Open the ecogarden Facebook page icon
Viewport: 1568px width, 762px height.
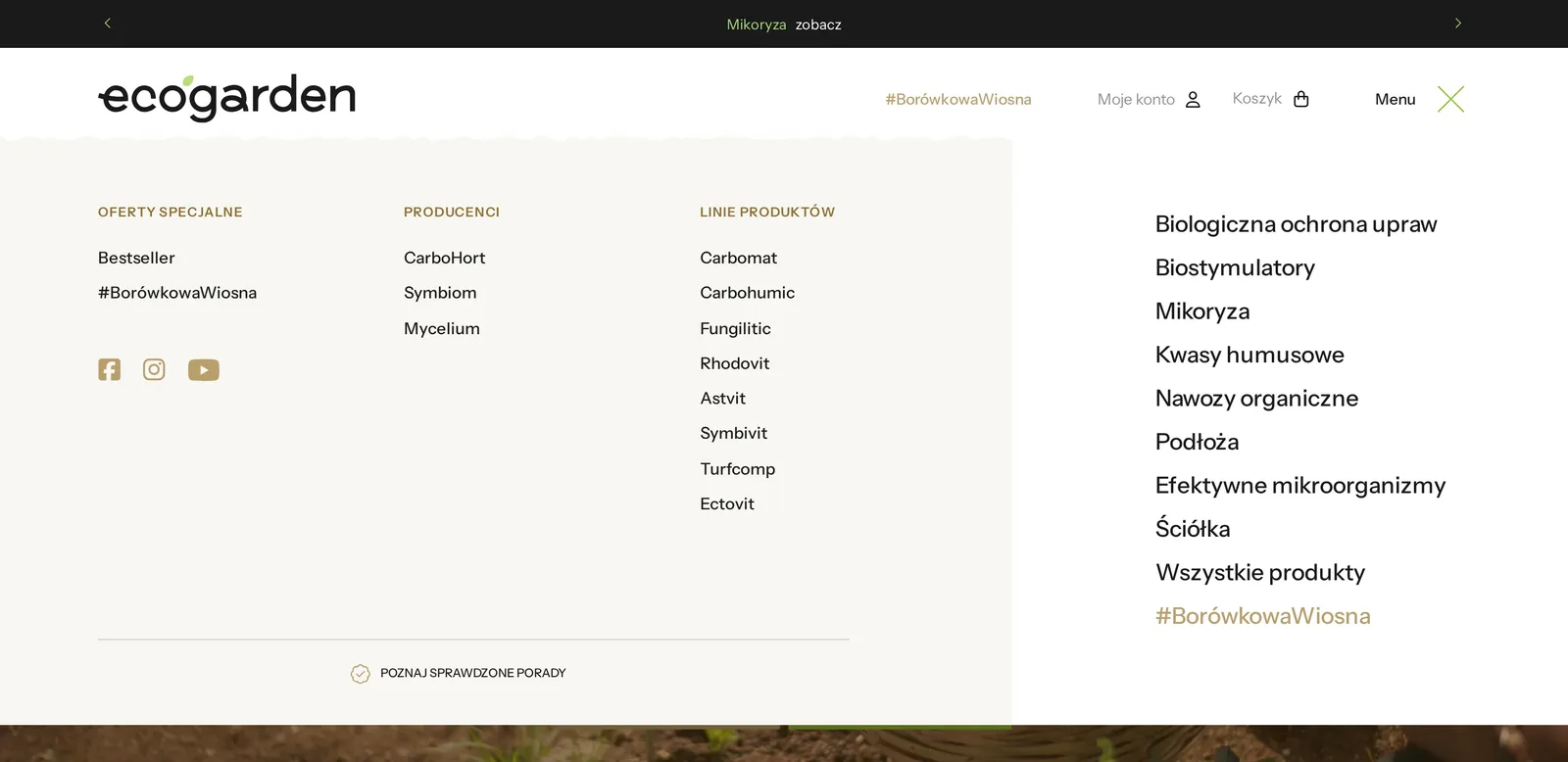tap(109, 369)
